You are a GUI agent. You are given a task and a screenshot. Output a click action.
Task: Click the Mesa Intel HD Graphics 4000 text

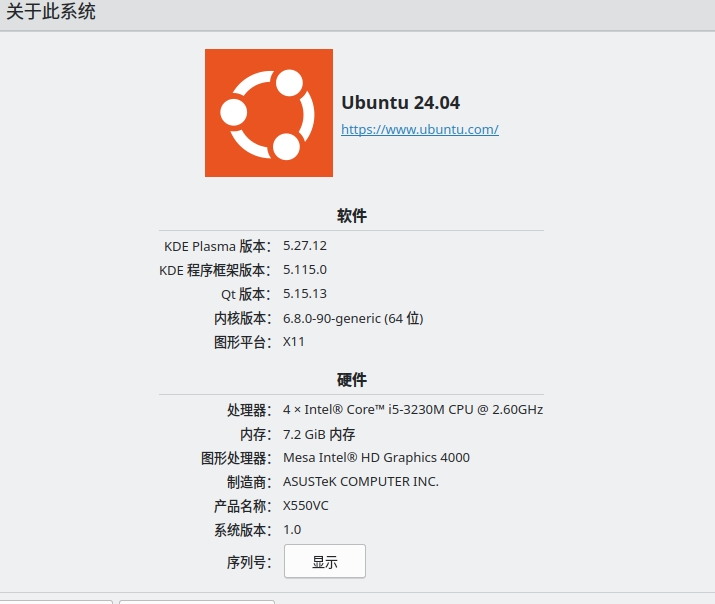pyautogui.click(x=376, y=457)
